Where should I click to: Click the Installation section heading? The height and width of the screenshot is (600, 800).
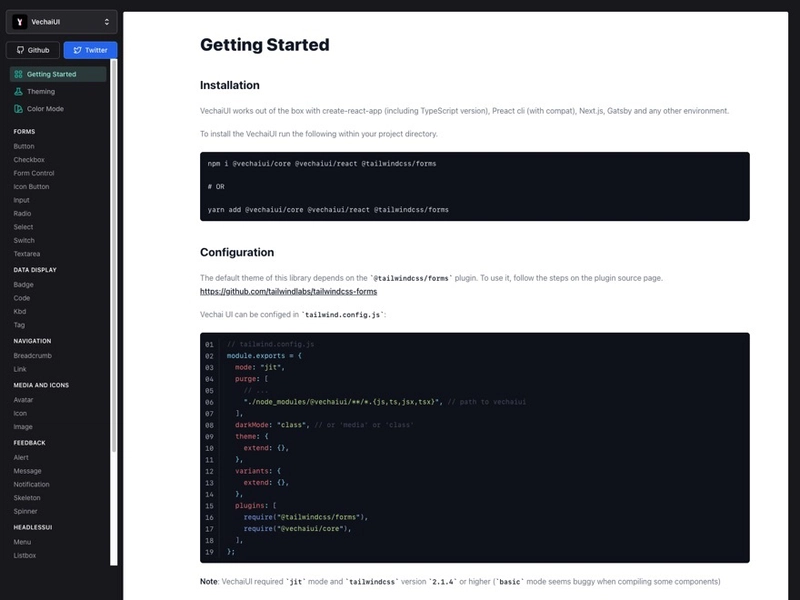coord(230,85)
